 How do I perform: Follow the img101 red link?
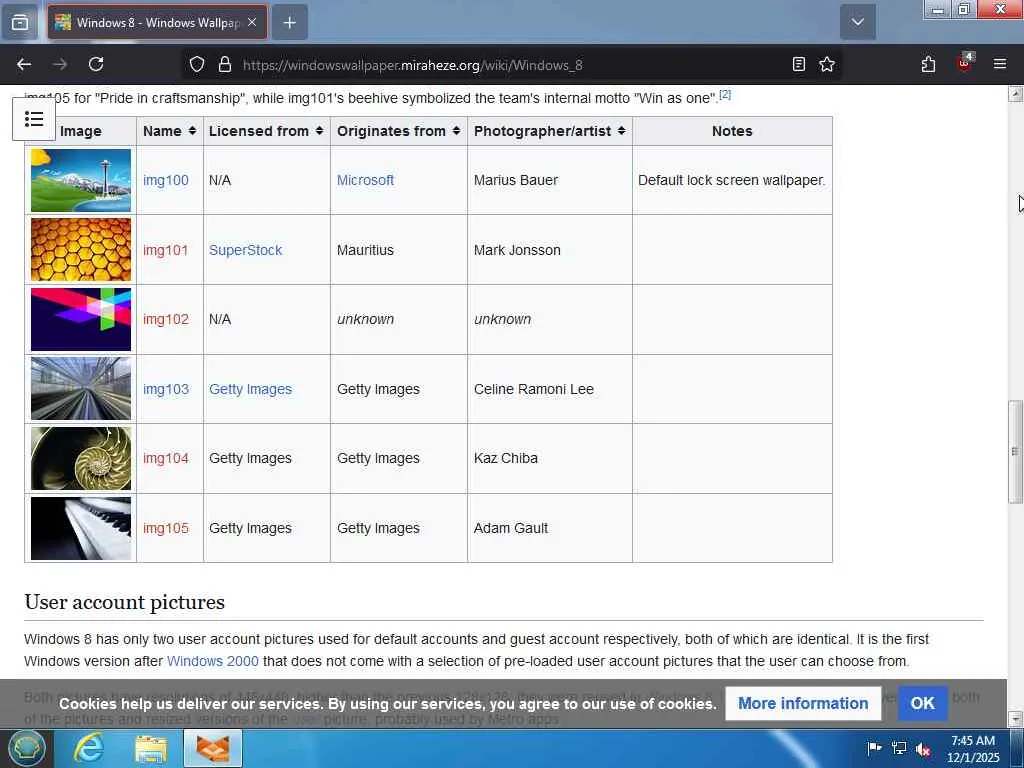tap(165, 250)
